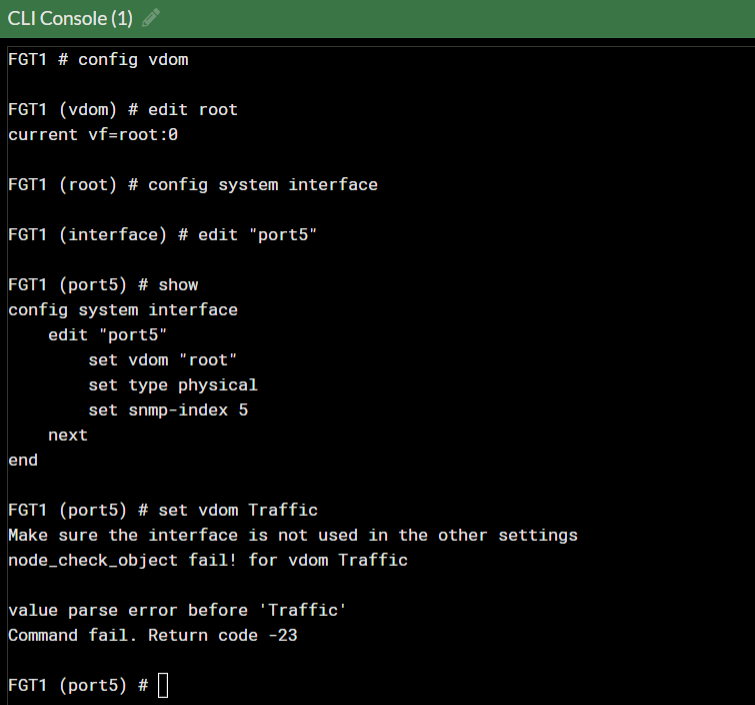Click the 'config system interface' prompt command line
The width and height of the screenshot is (755, 705).
coord(193,184)
